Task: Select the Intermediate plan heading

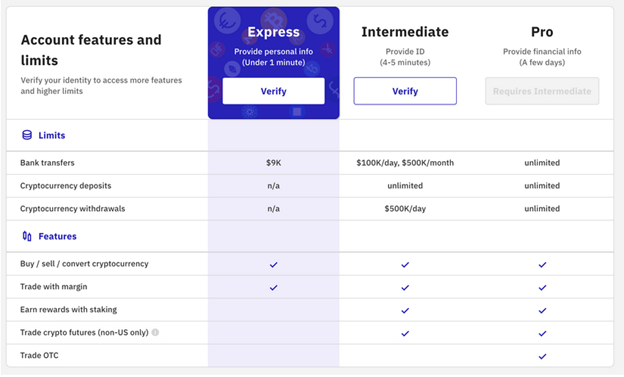Action: click(405, 32)
